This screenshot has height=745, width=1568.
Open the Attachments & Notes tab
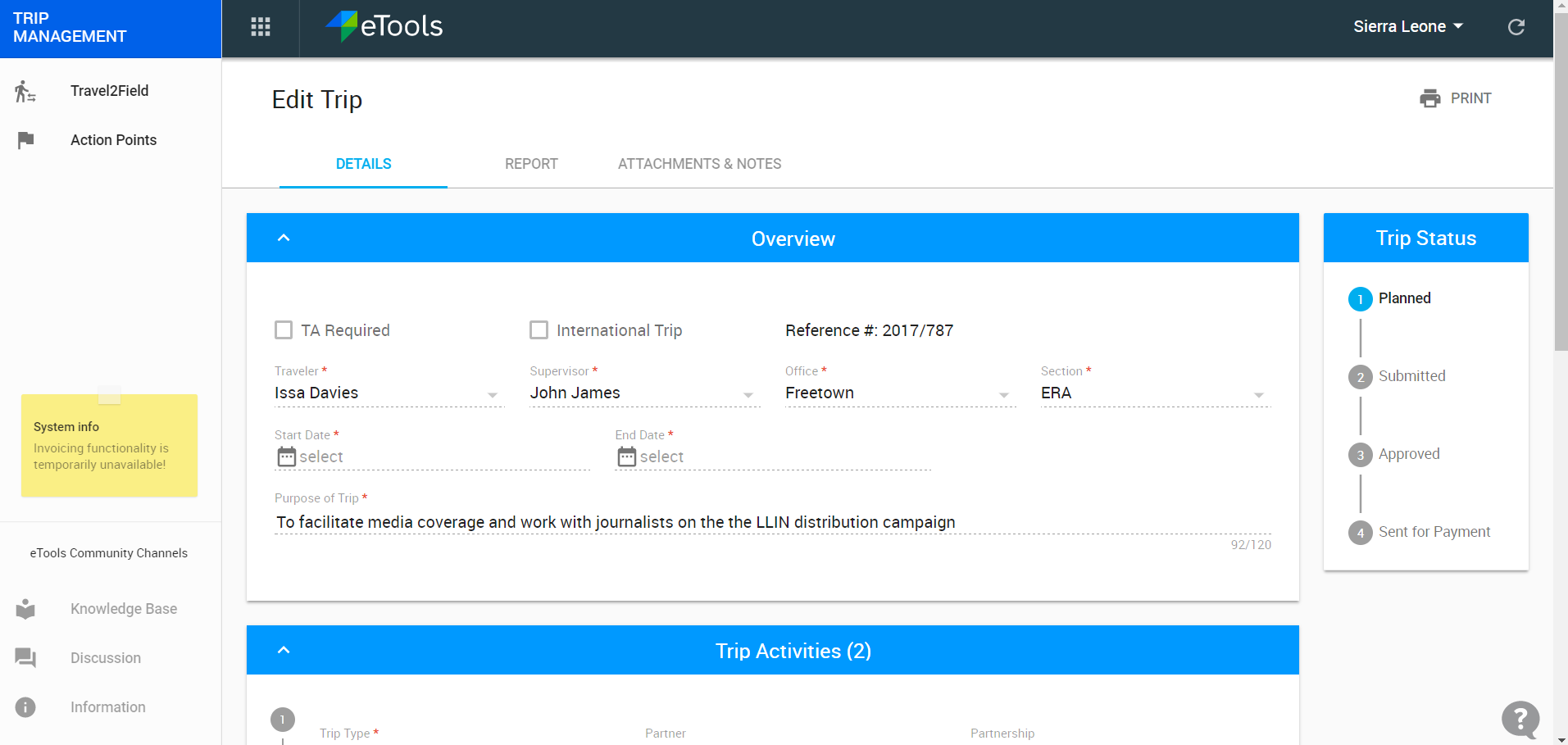point(698,163)
